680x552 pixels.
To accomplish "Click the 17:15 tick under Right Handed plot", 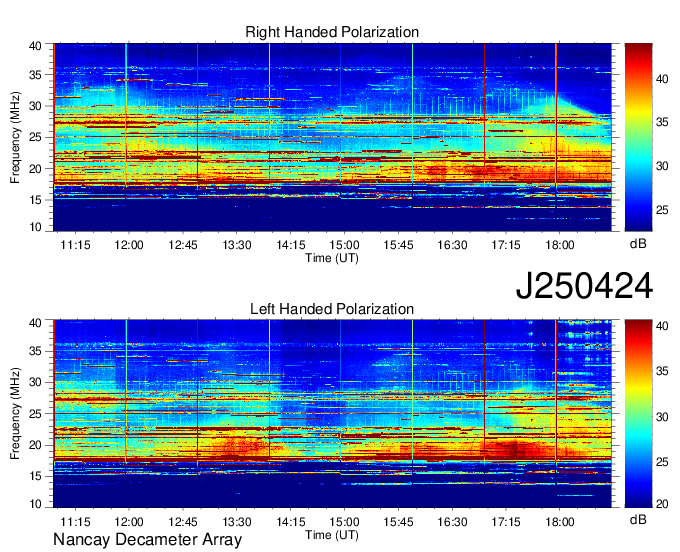I will point(506,245).
